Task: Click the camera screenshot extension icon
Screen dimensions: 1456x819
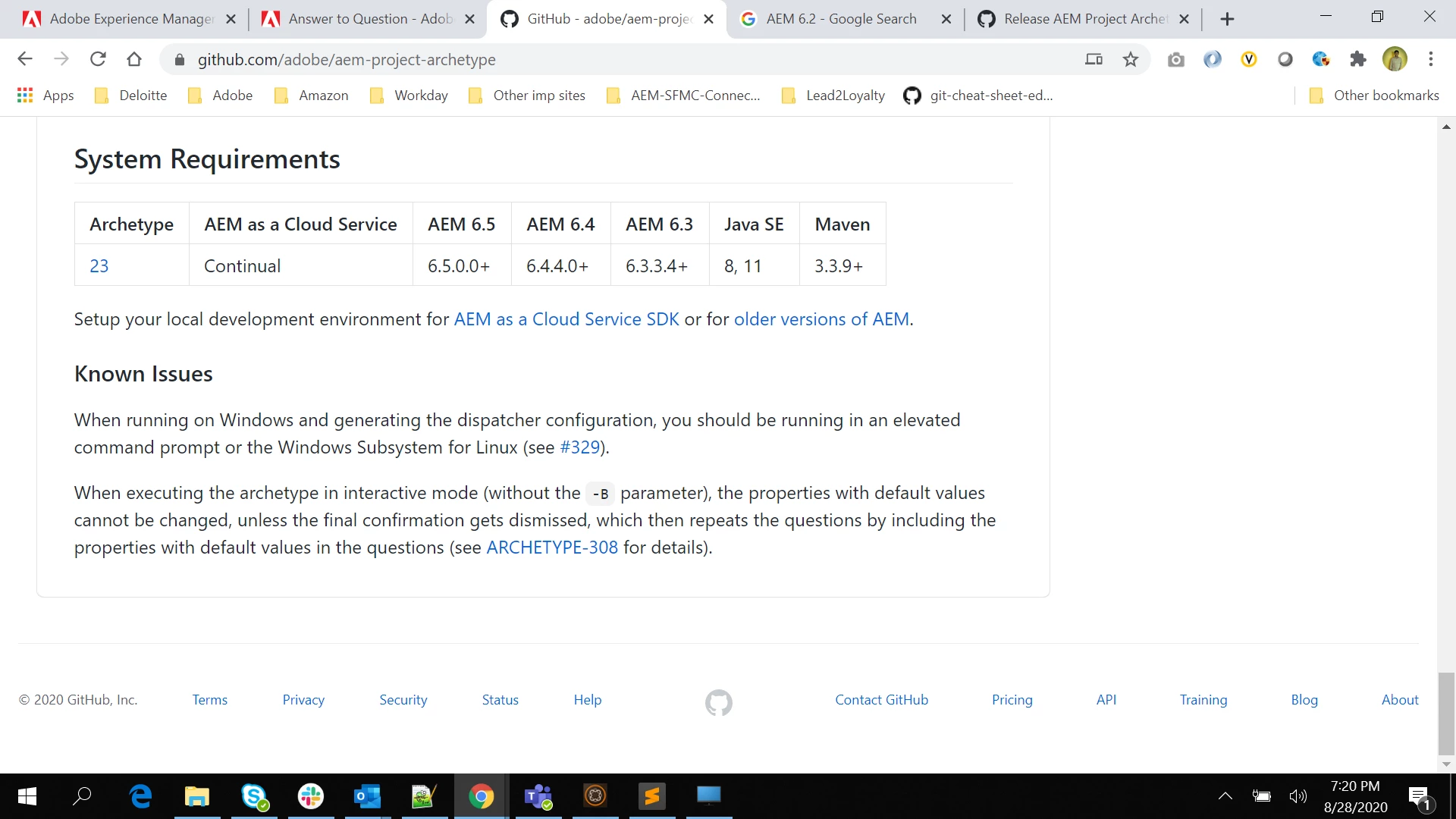Action: (1175, 59)
